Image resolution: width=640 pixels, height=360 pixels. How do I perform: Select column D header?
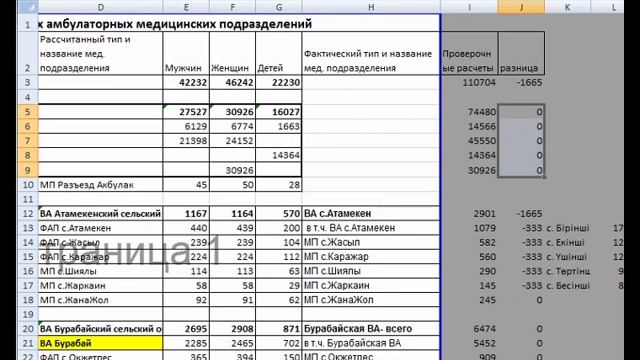pyautogui.click(x=100, y=7)
